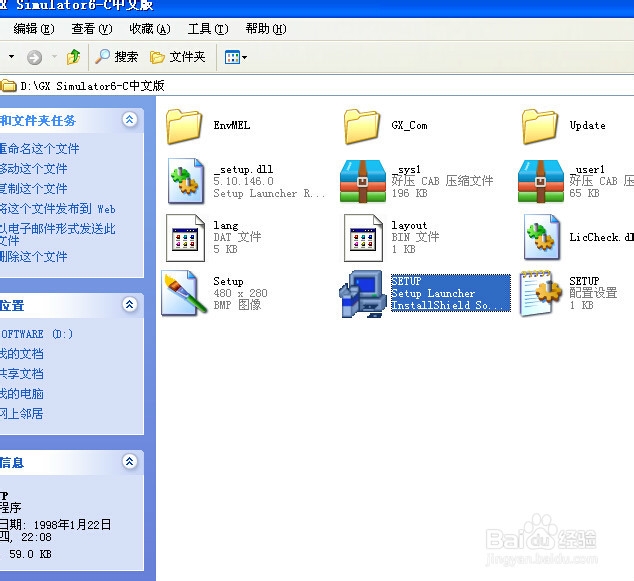
Task: Click the highlighted SETUP Setup Launcher label
Action: click(450, 293)
